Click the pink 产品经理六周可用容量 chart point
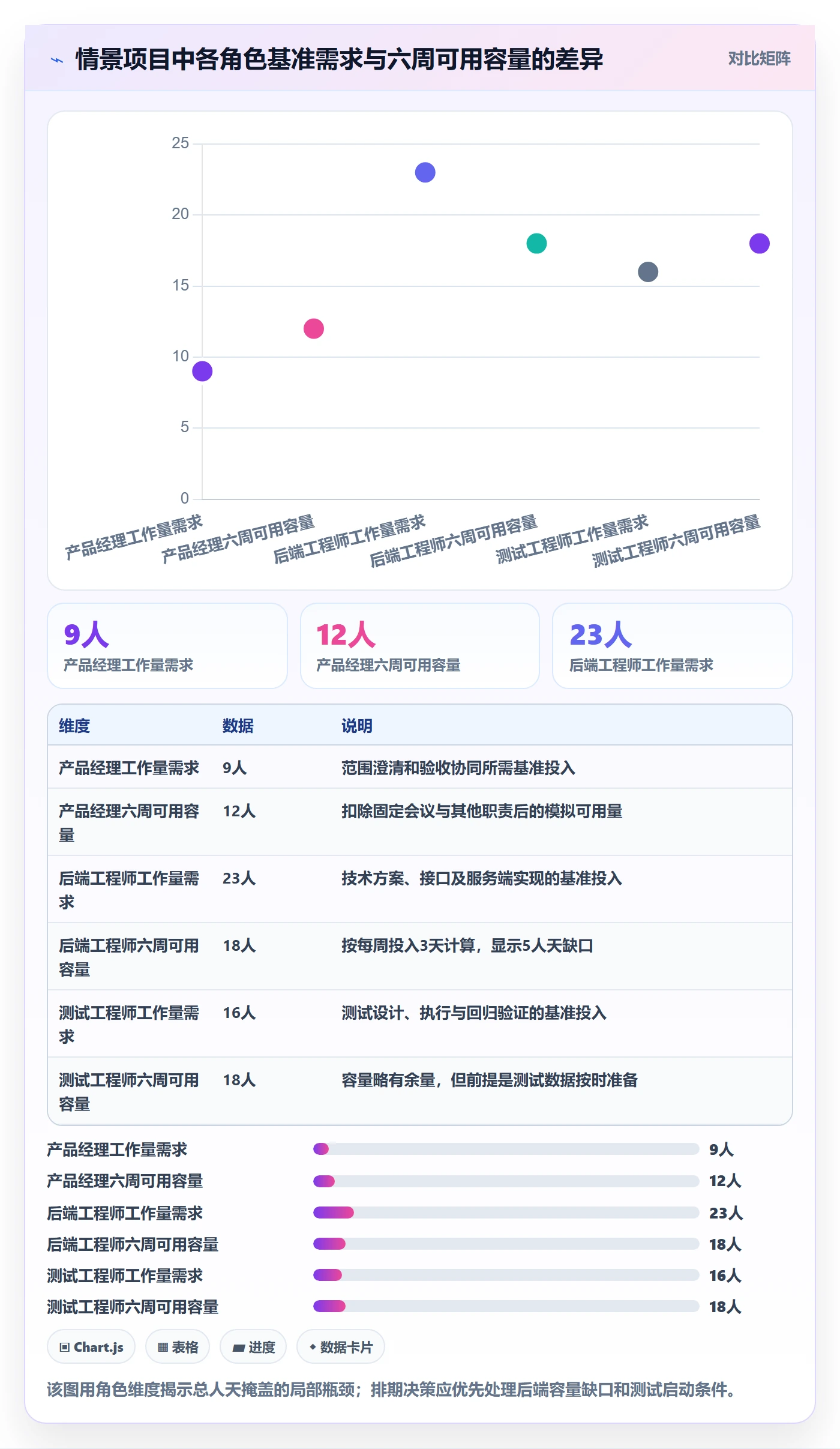This screenshot has width=840, height=1449. pos(314,328)
